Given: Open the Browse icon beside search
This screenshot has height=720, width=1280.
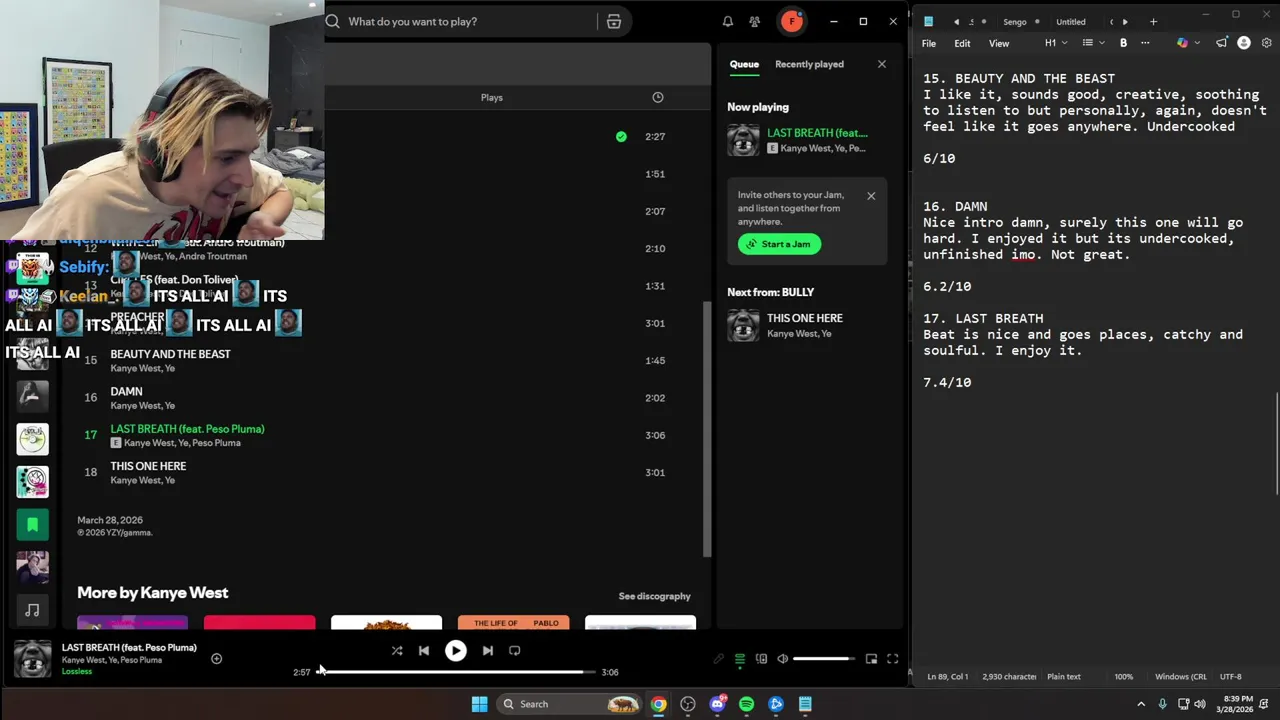Looking at the screenshot, I should point(614,21).
